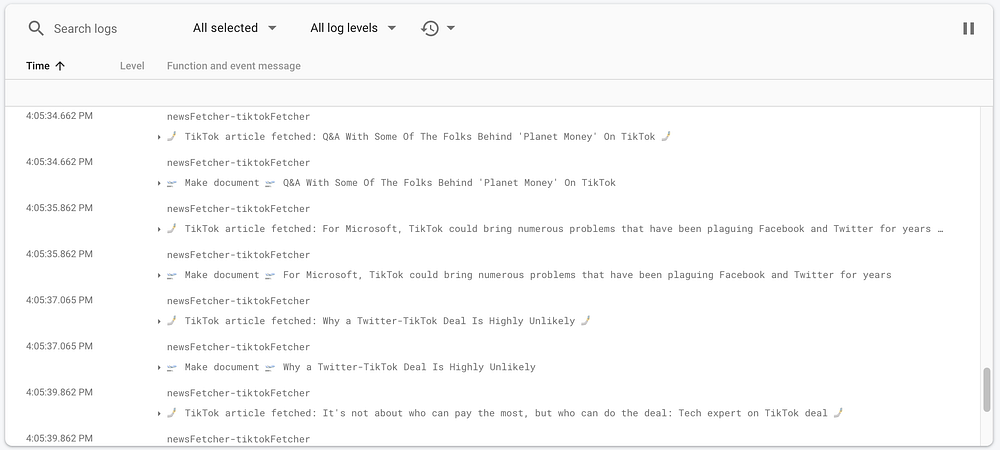Expand 'TikTok article fetched: Q&A With Some' entry
This screenshot has height=450, width=1000.
(159, 137)
